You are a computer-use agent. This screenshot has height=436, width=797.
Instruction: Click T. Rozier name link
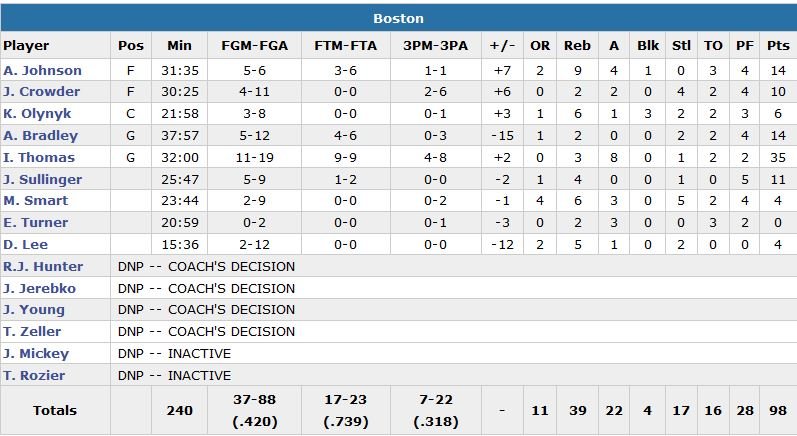34,376
